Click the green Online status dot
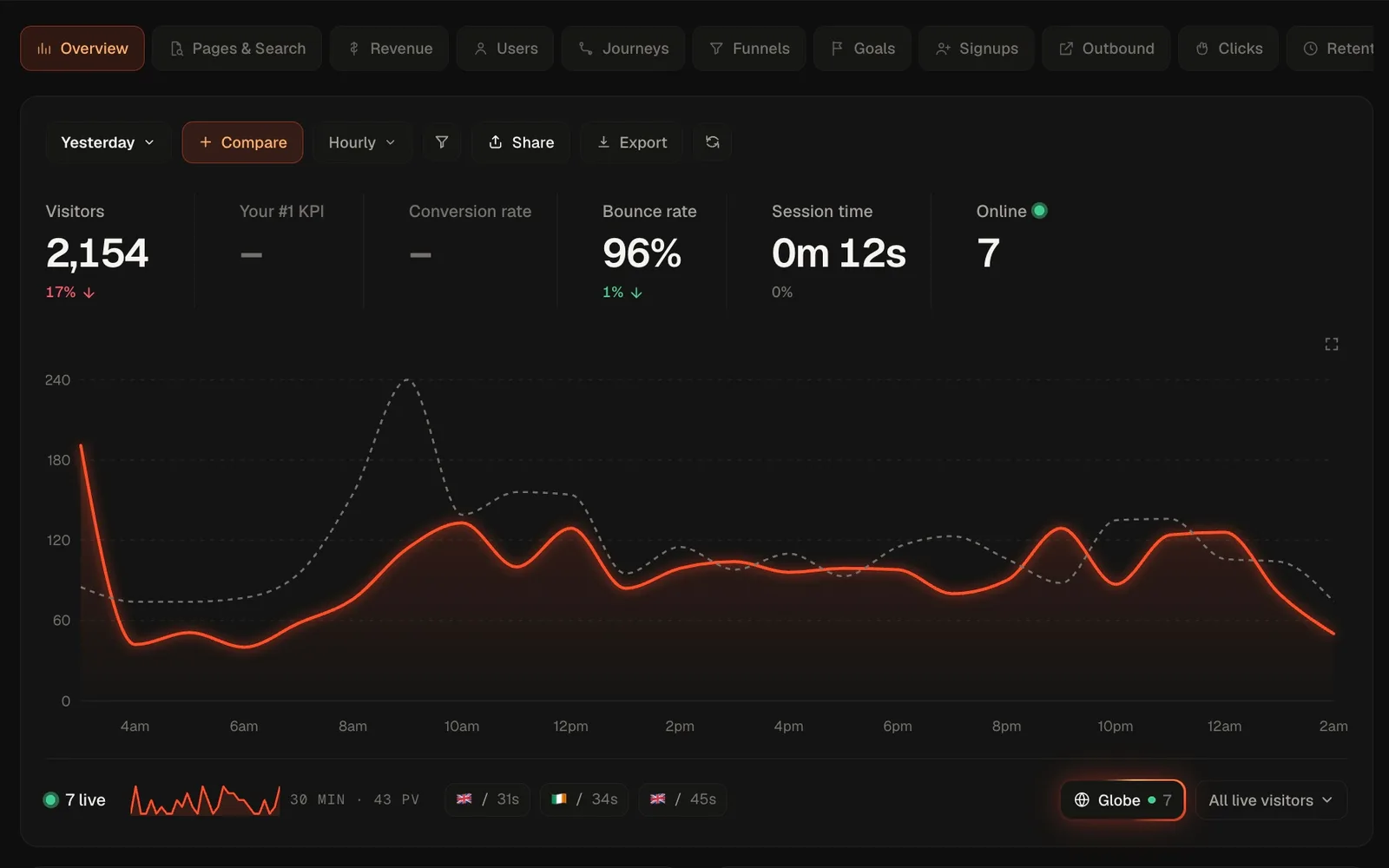Image resolution: width=1389 pixels, height=868 pixels. [x=1039, y=211]
